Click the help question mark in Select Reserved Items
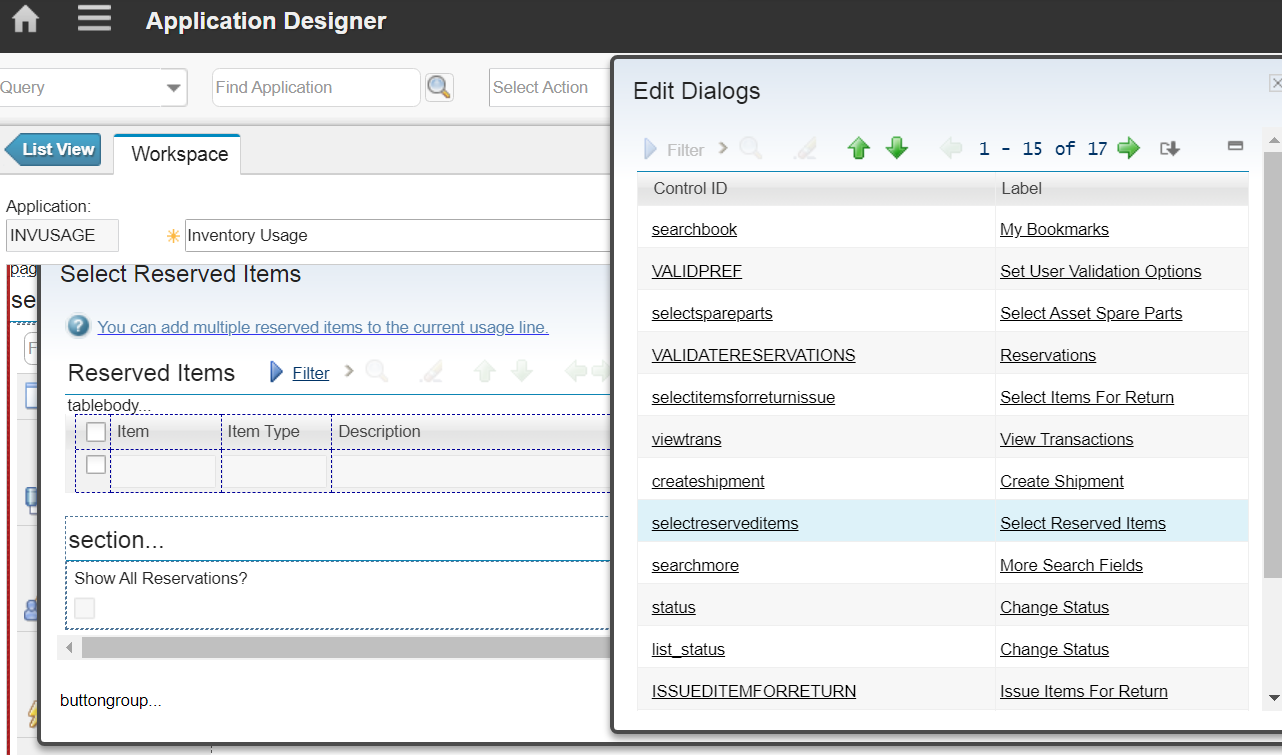 click(x=78, y=325)
